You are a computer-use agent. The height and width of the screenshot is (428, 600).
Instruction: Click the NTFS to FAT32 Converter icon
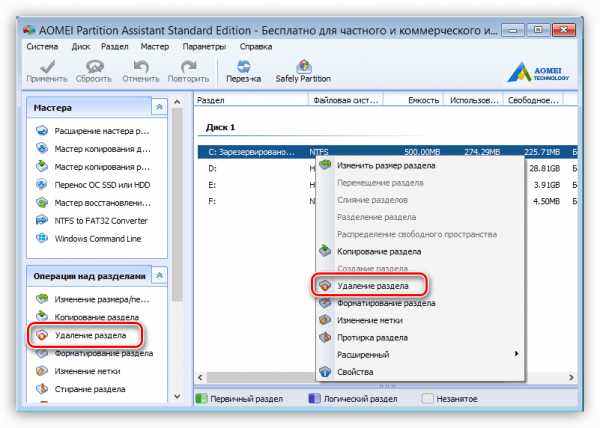[42, 220]
